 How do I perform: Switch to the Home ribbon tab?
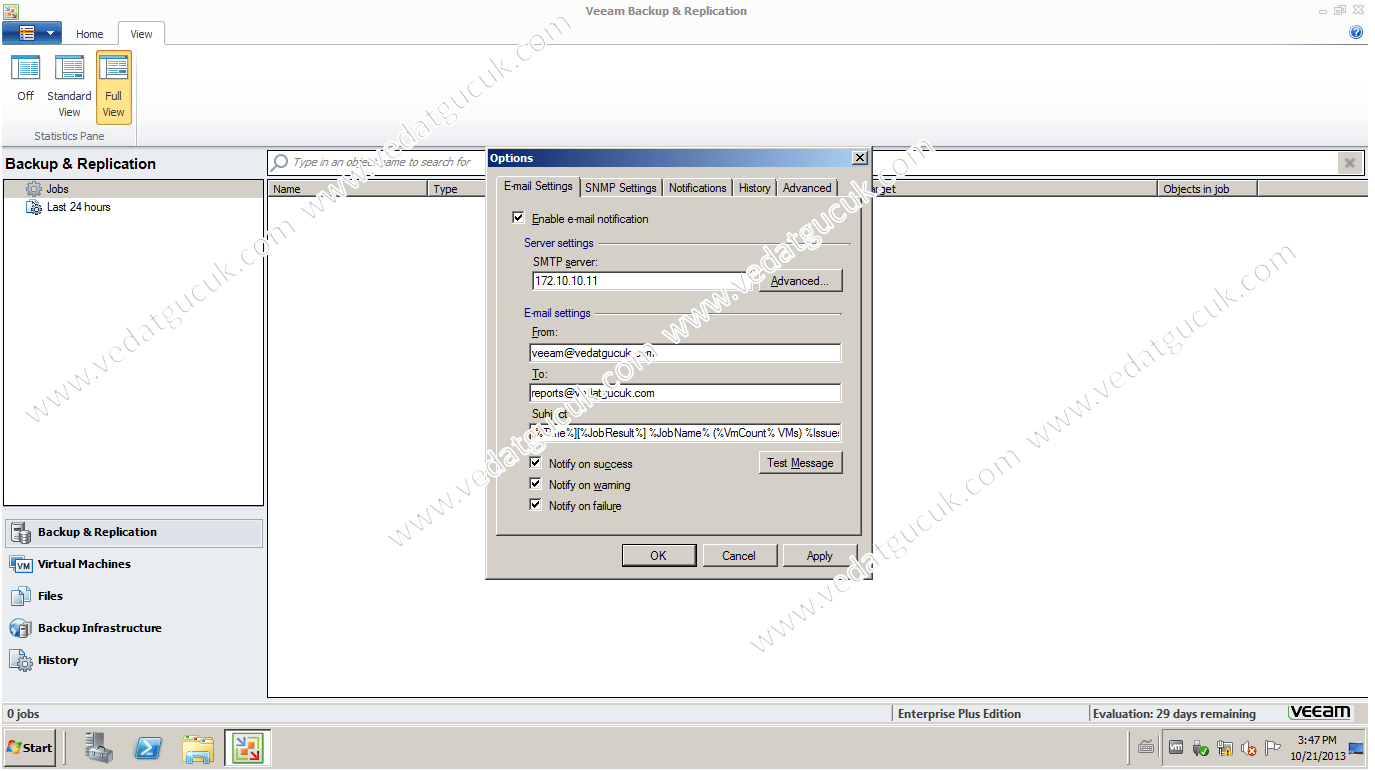point(90,34)
